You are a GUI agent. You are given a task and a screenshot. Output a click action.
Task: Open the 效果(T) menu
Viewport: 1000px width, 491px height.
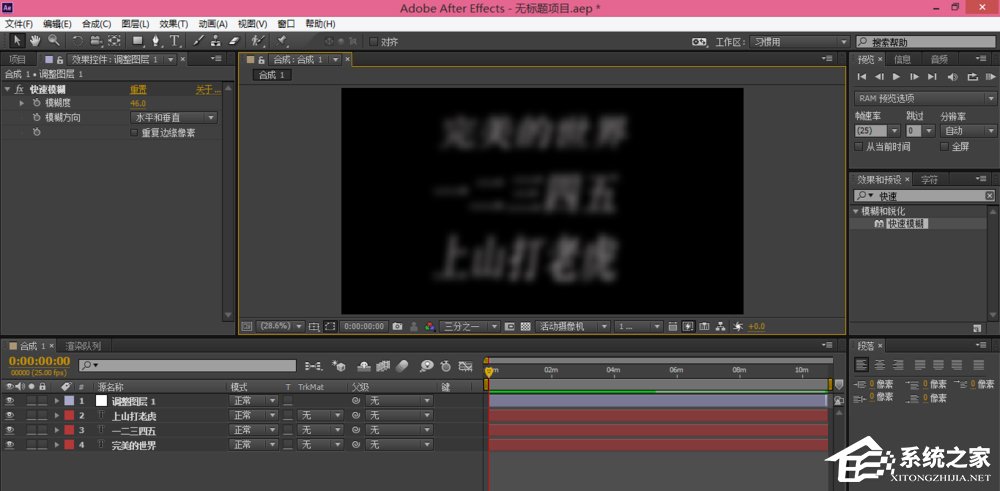coord(174,23)
